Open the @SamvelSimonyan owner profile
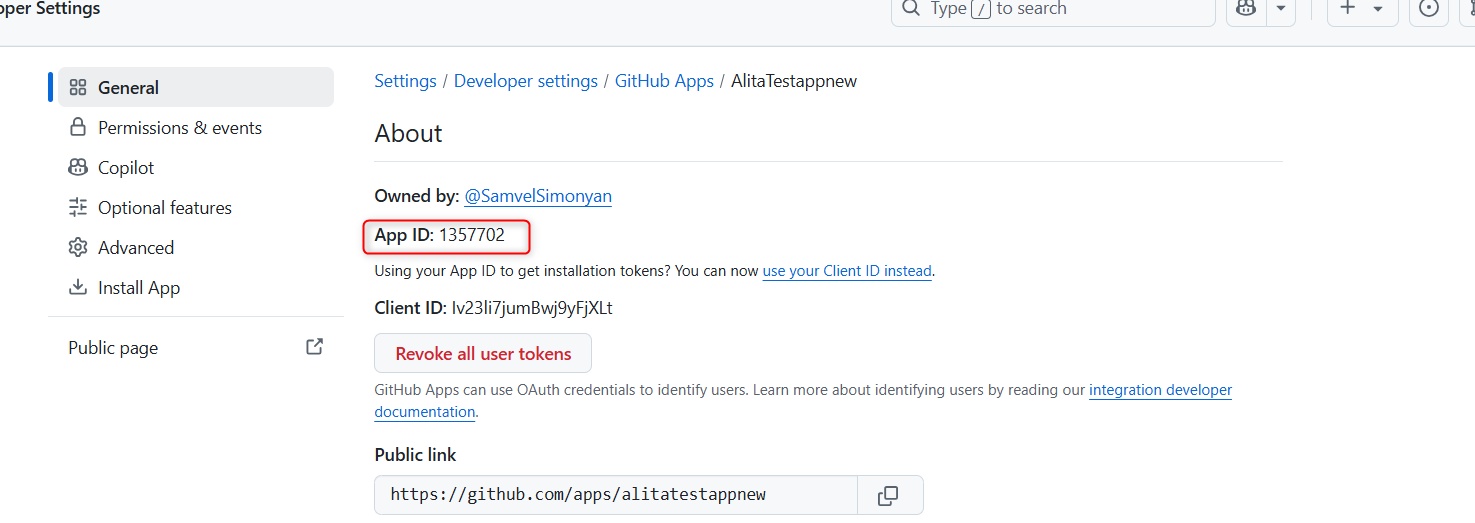1475x523 pixels. coord(538,196)
